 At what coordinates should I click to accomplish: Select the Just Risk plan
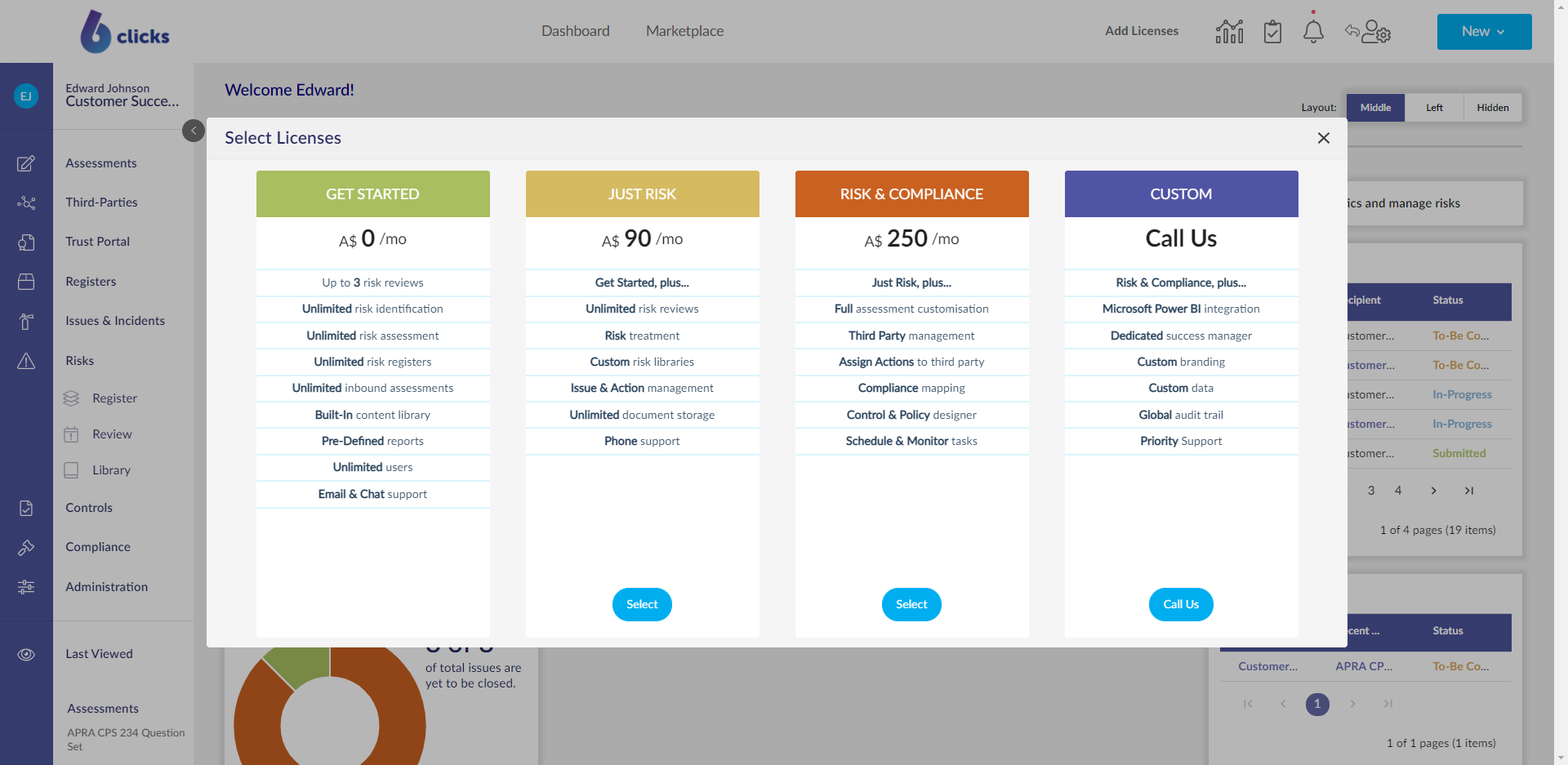click(x=642, y=604)
